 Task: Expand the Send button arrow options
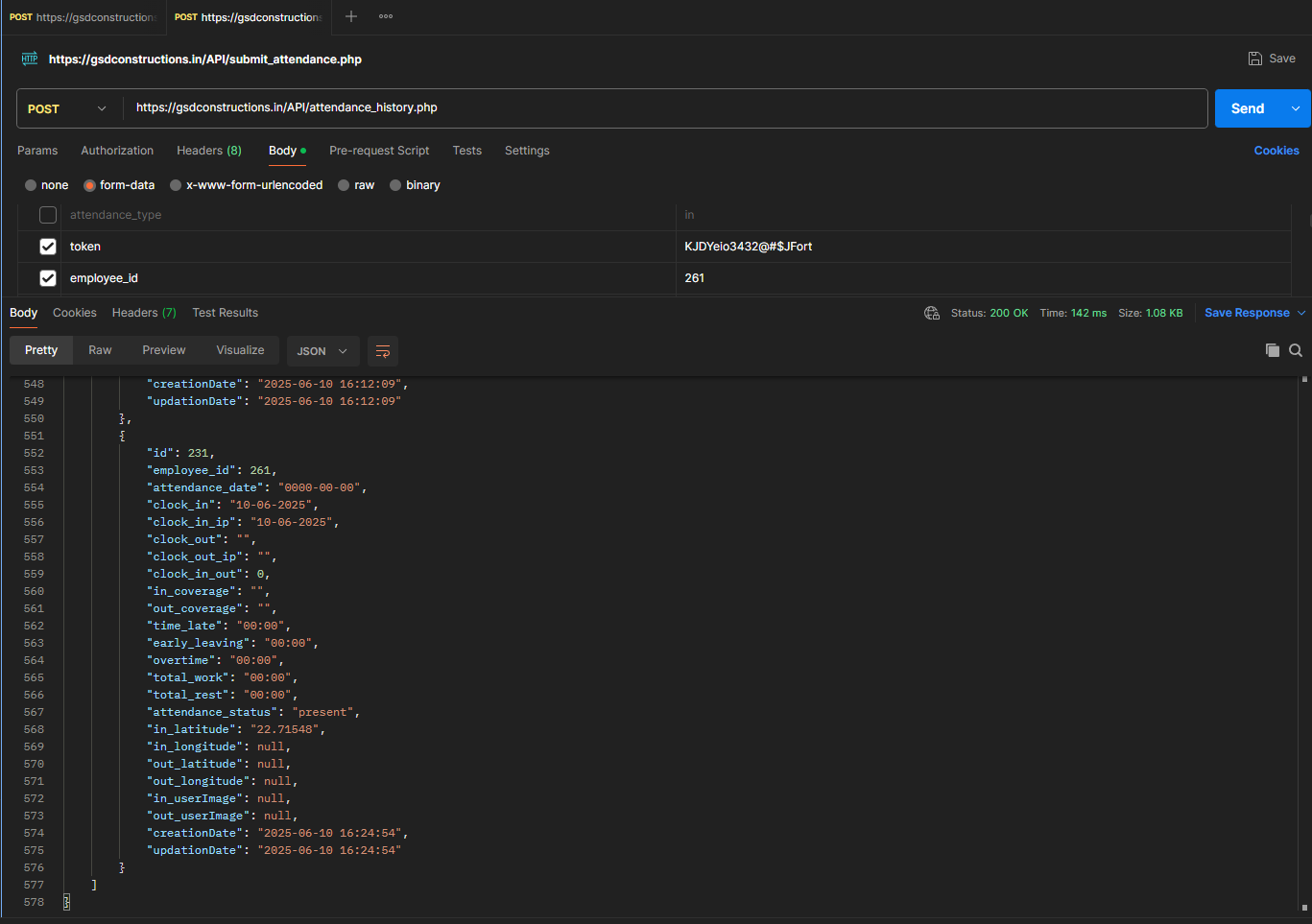pos(1296,108)
